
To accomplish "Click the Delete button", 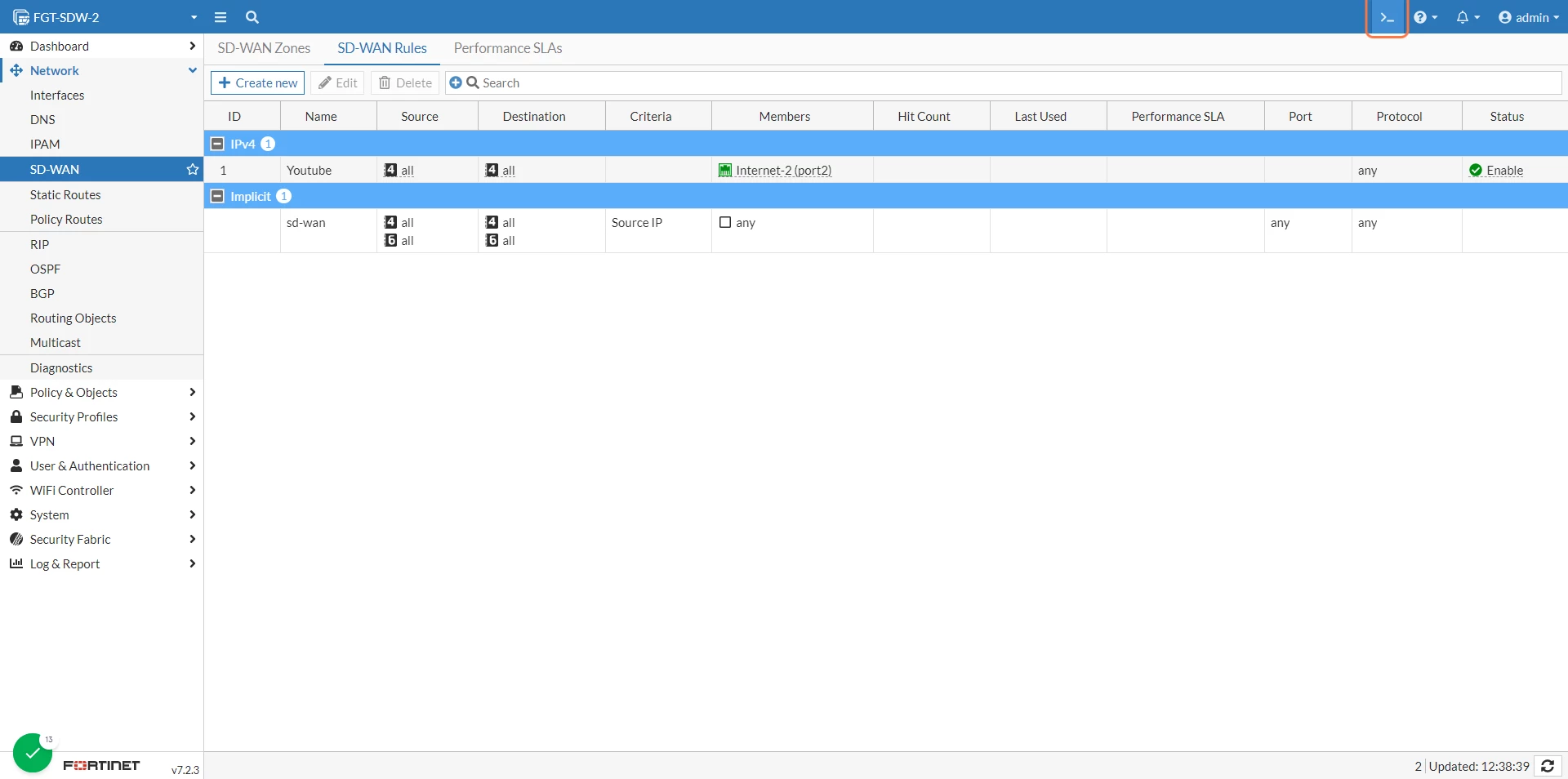I will click(x=406, y=83).
